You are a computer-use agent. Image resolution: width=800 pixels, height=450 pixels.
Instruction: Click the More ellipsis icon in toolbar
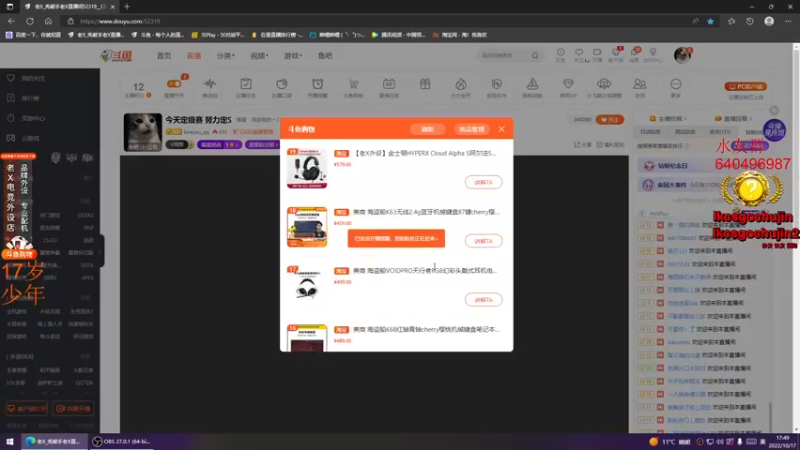click(x=676, y=84)
